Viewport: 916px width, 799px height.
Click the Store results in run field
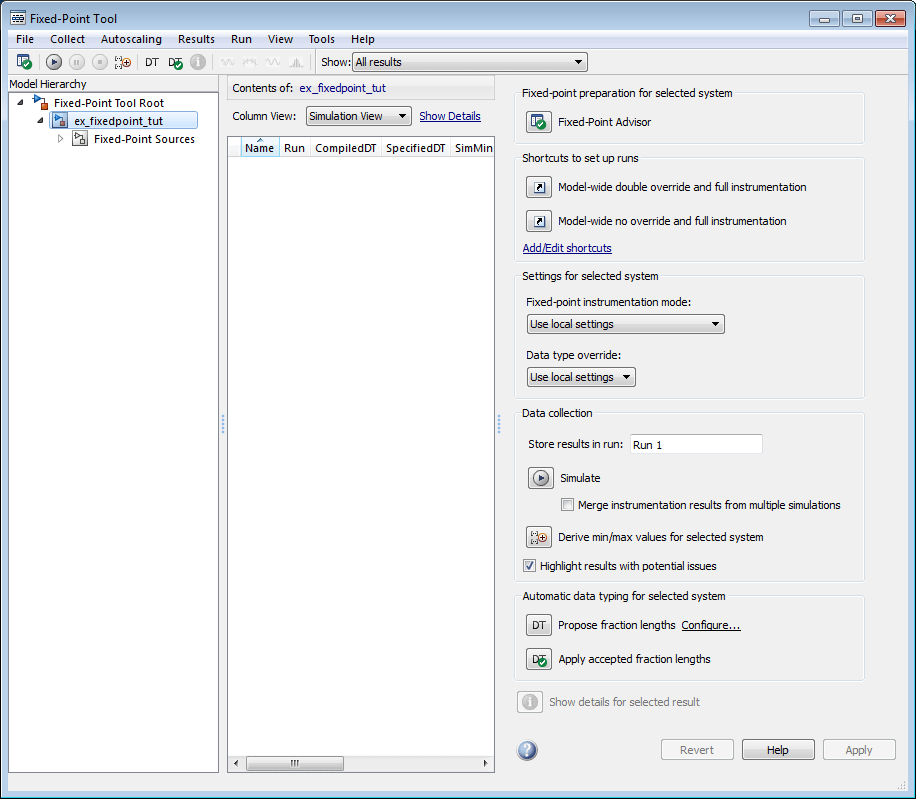click(695, 444)
